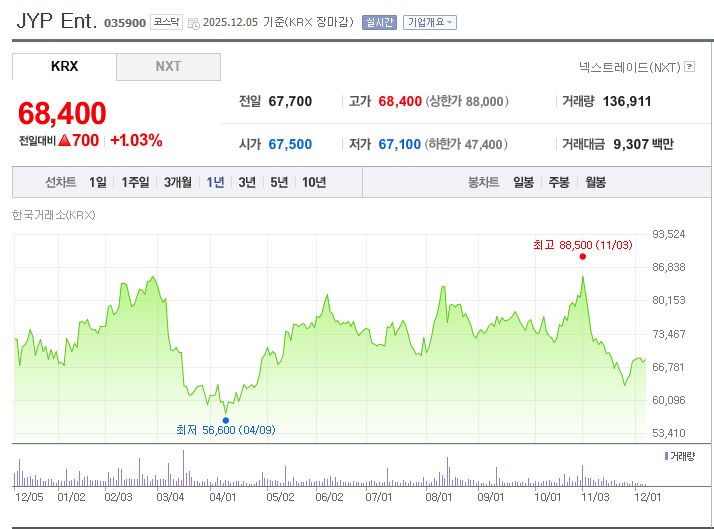Click the 상한가 88,000 text
This screenshot has width=714, height=529.
467,101
